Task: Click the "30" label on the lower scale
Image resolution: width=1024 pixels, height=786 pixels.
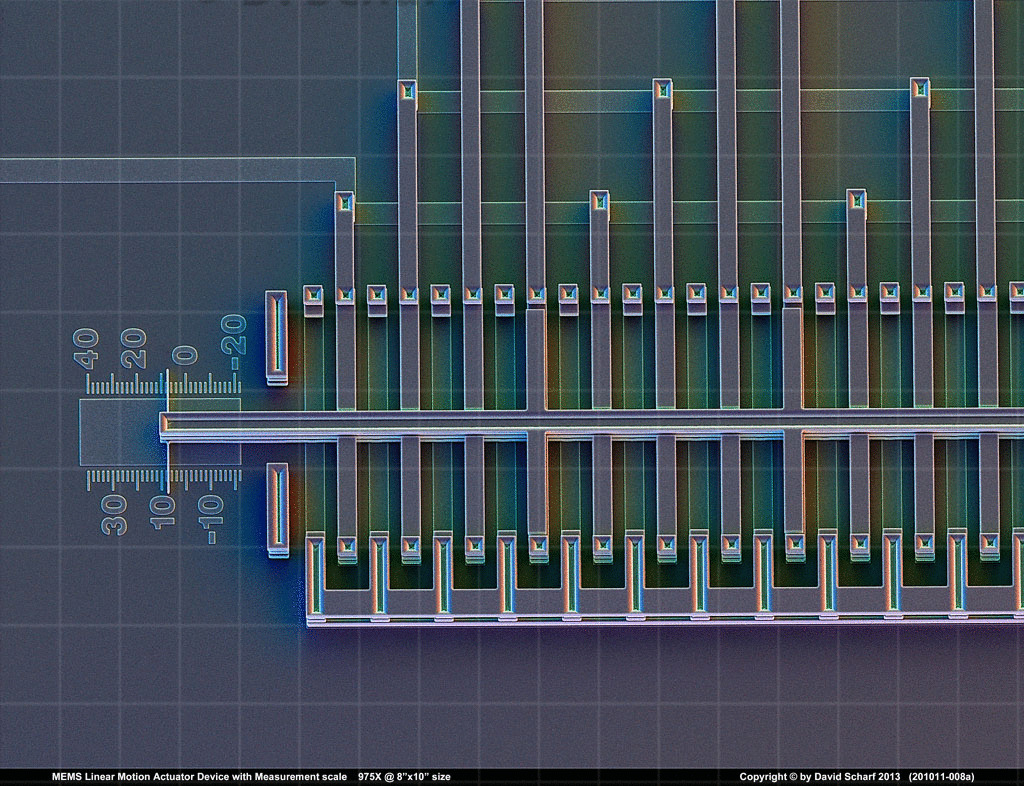Action: click(x=114, y=515)
